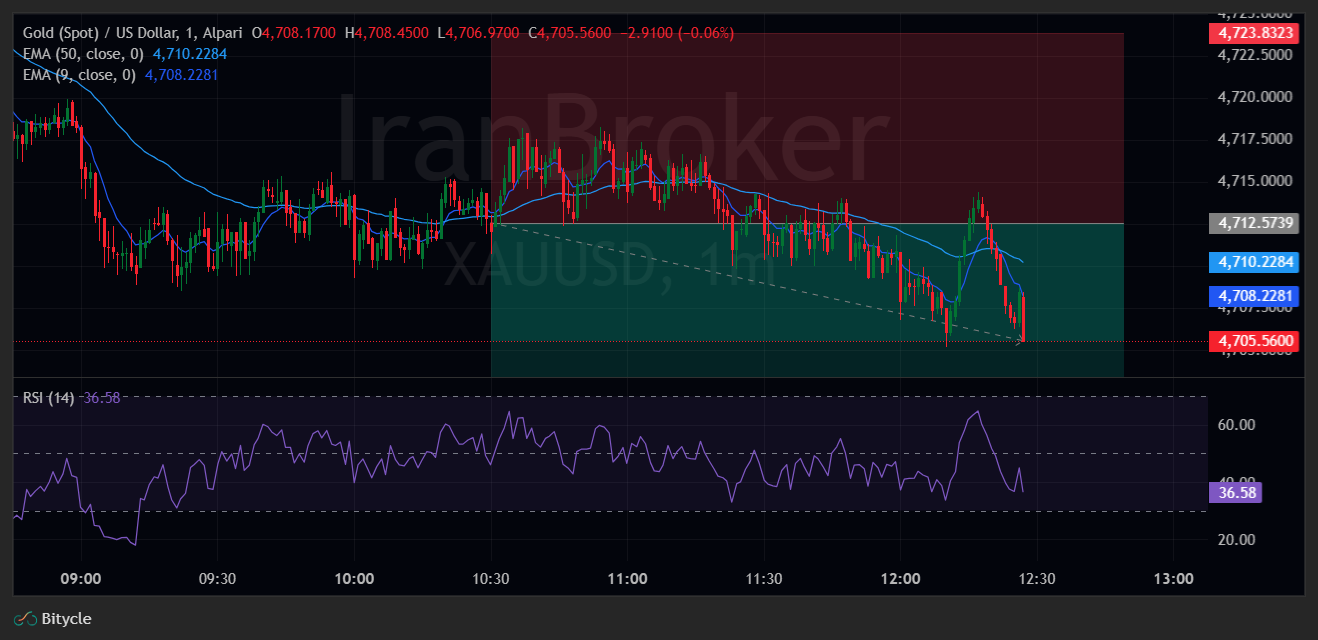
Task: Click the −2.9100 (−0.06%) change value
Action: point(677,33)
